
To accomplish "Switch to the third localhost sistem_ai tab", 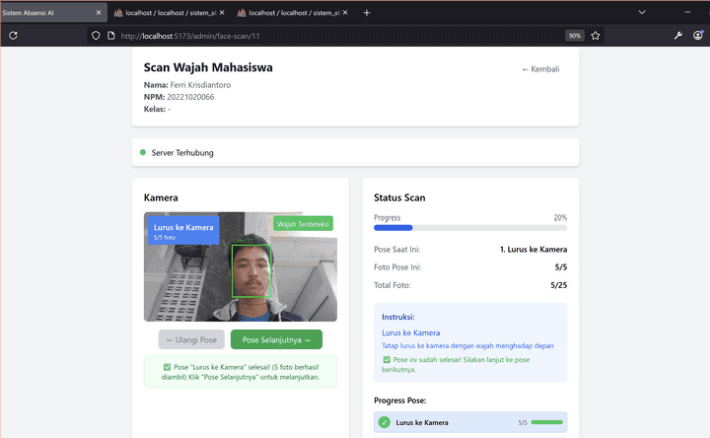I will point(292,13).
